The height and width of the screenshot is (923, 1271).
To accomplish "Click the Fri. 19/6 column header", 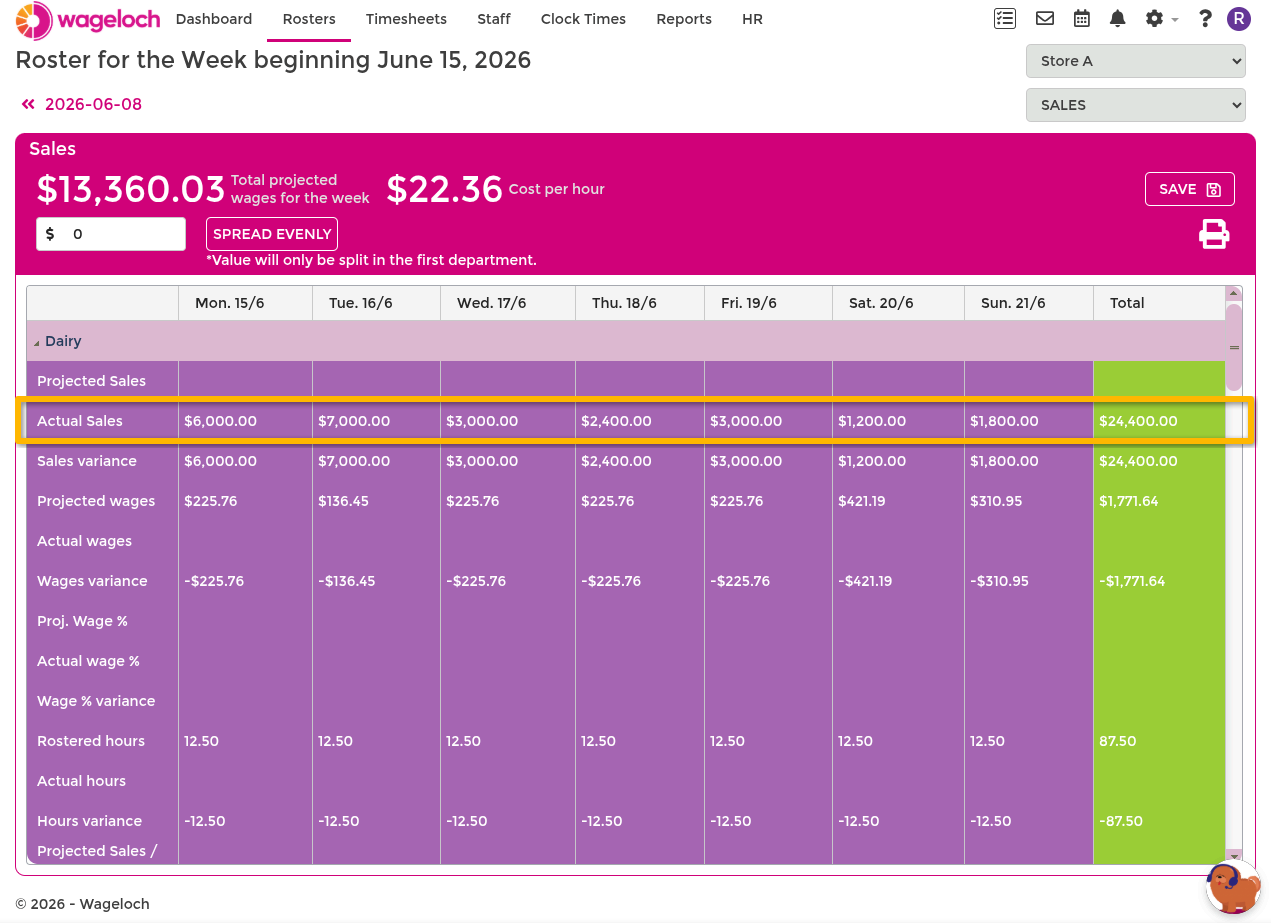I will (x=768, y=303).
